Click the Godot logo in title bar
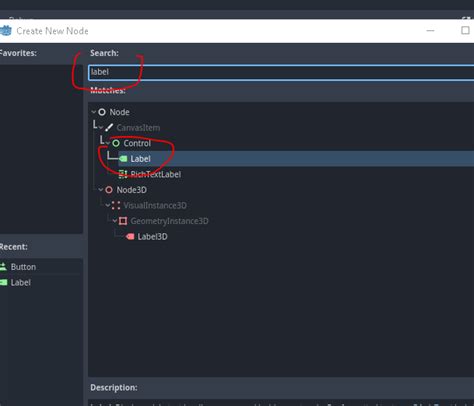The width and height of the screenshot is (474, 406). point(6,31)
